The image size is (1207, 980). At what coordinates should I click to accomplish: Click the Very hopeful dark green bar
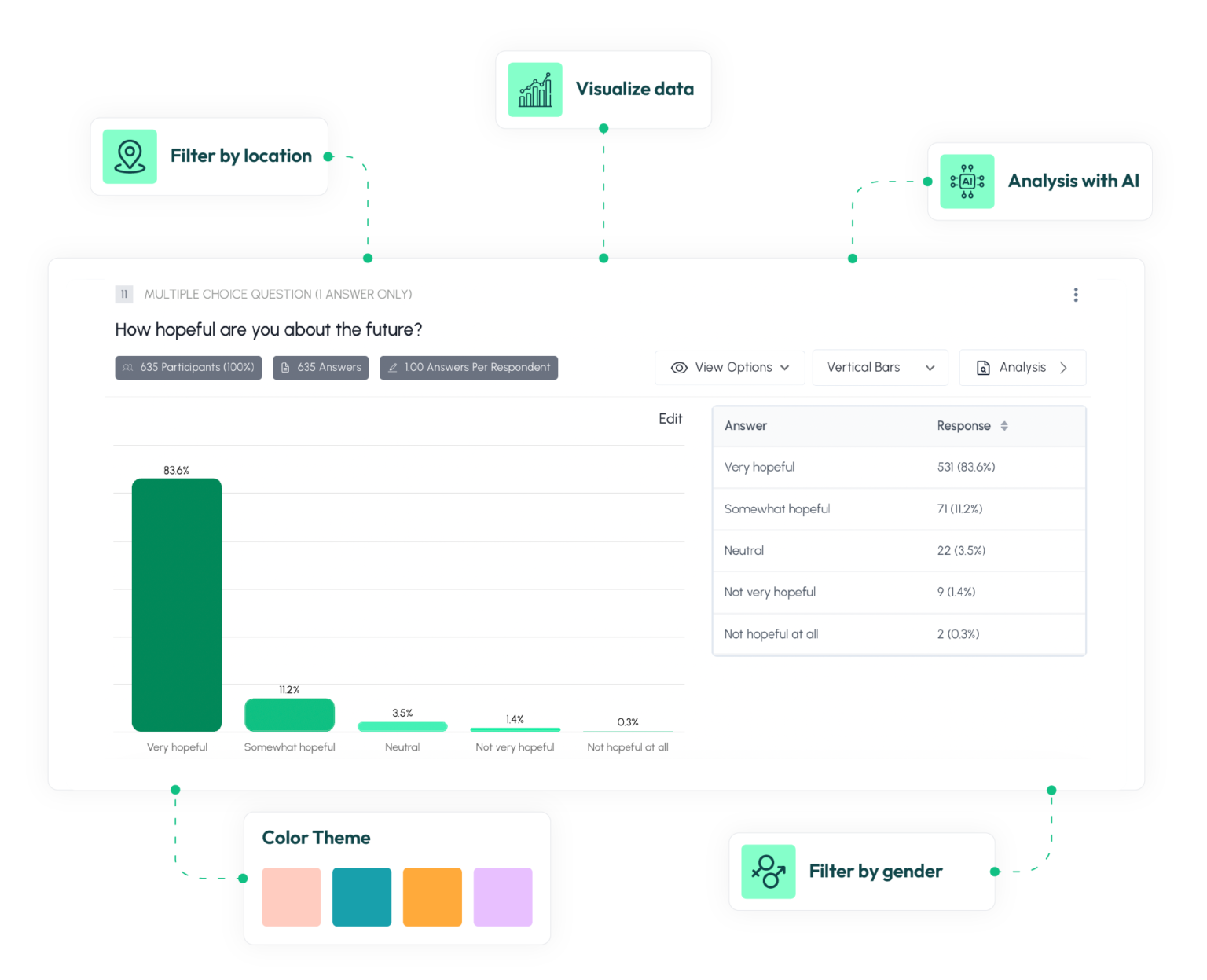click(177, 605)
